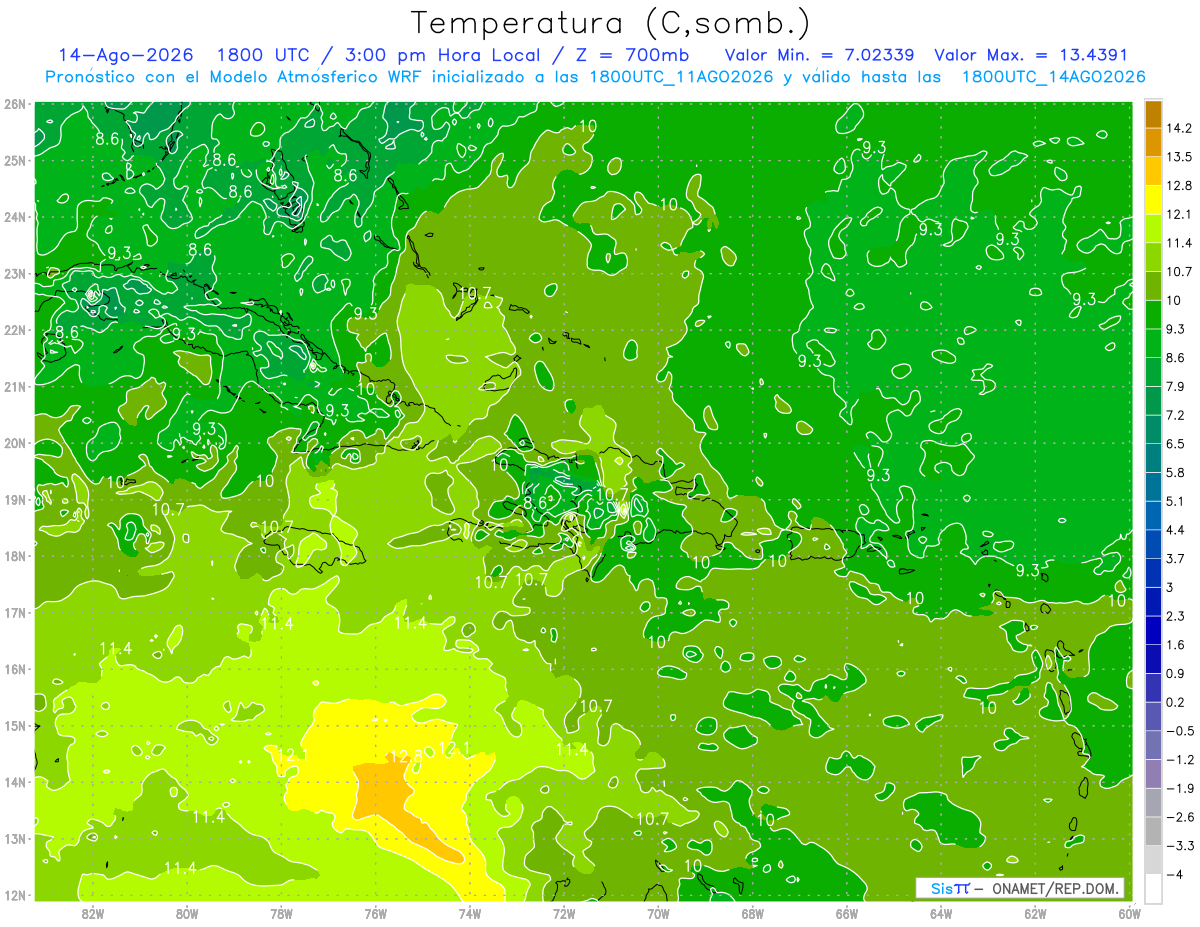
Task: Click the "70W" longitude axis label
Action: 658,913
